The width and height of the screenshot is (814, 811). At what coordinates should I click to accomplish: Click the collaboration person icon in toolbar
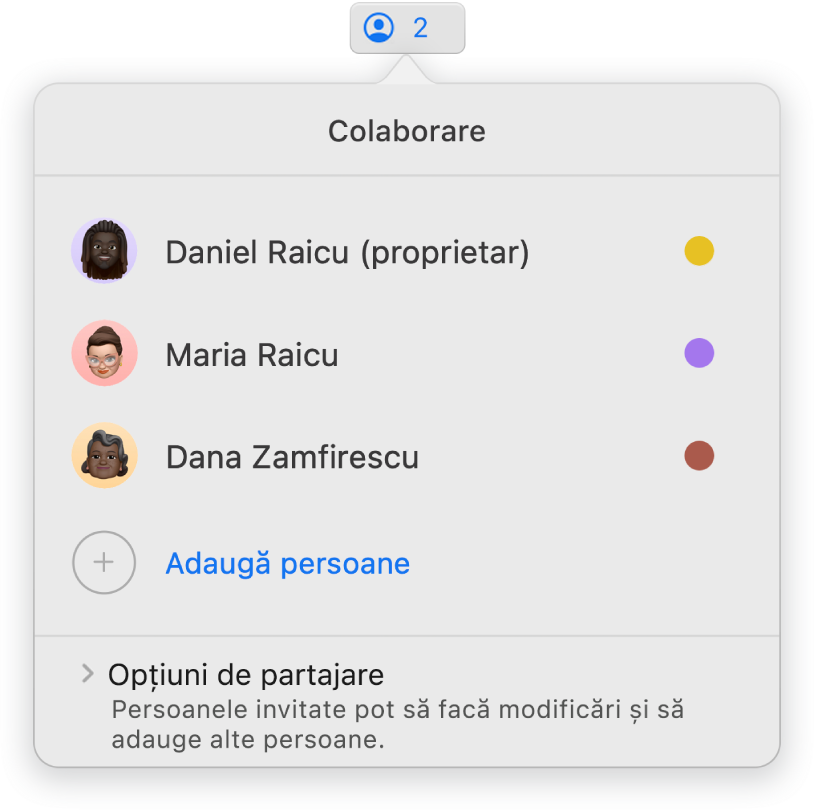pos(380,28)
